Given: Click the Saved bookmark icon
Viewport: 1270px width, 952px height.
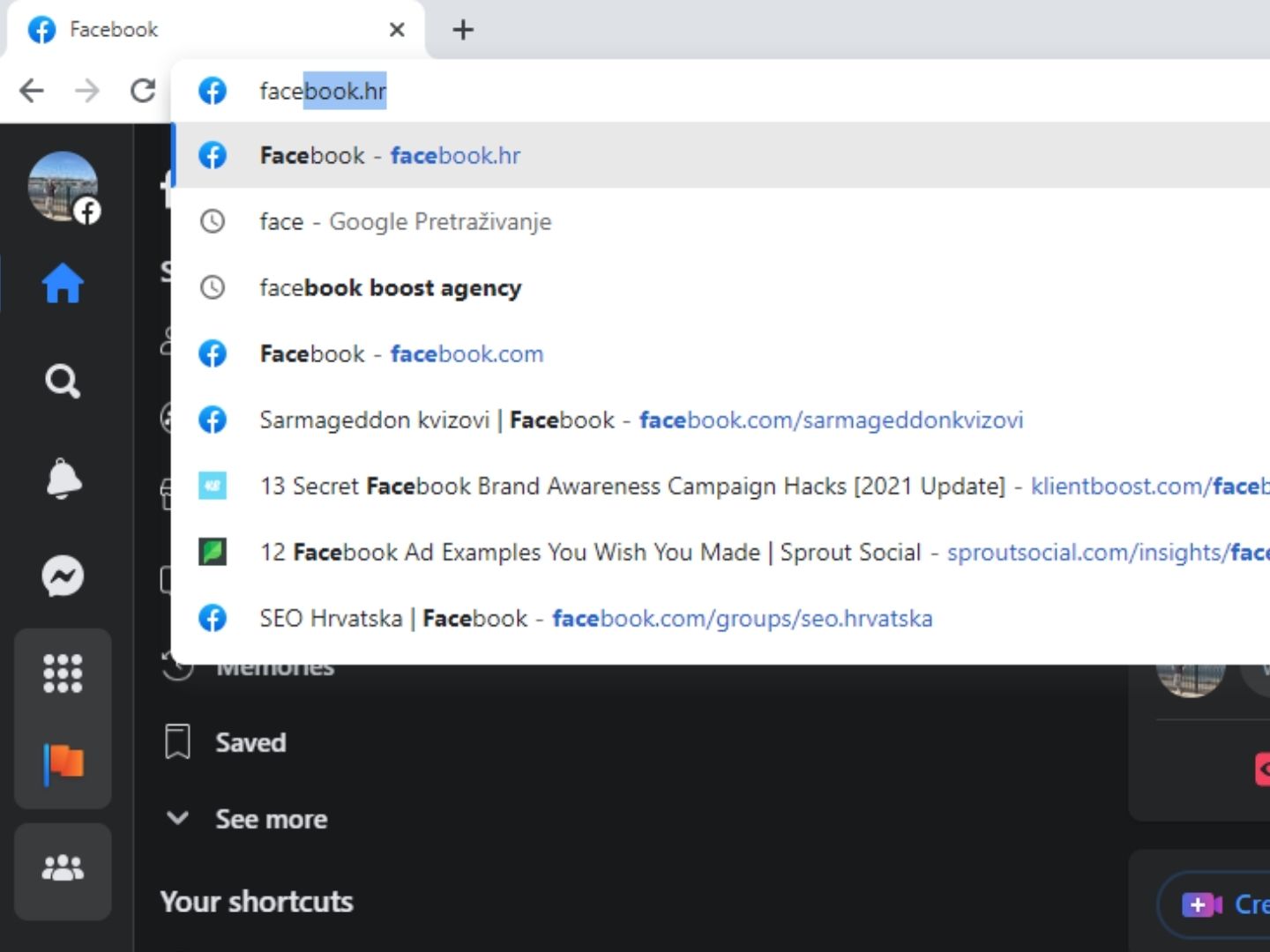Looking at the screenshot, I should (x=177, y=742).
